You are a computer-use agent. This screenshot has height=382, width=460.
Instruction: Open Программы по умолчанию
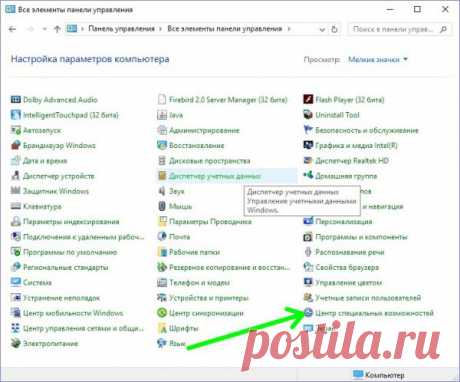tap(70, 252)
